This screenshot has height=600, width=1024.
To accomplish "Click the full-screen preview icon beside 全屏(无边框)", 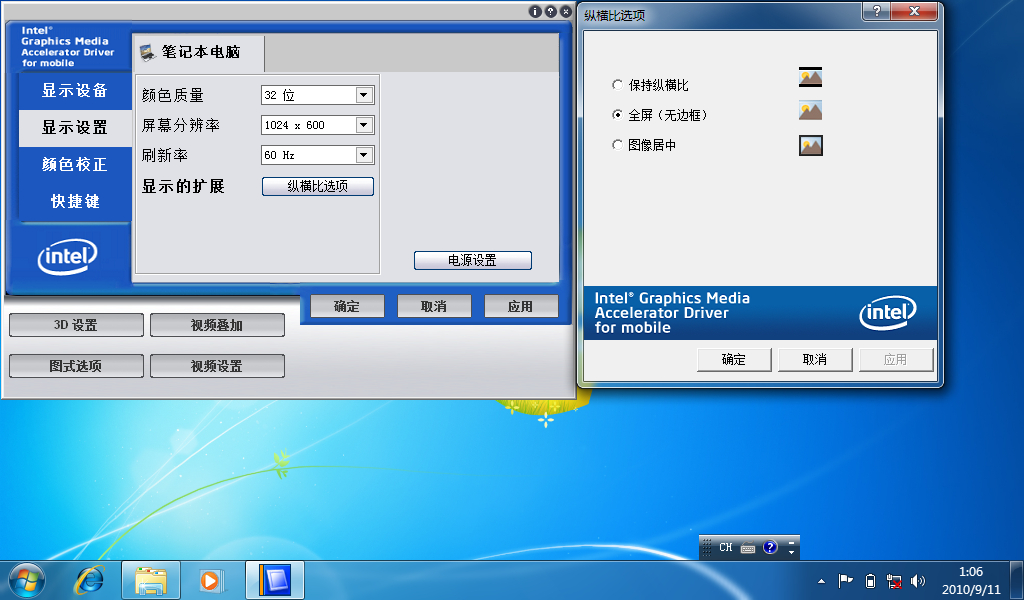I will tap(810, 110).
